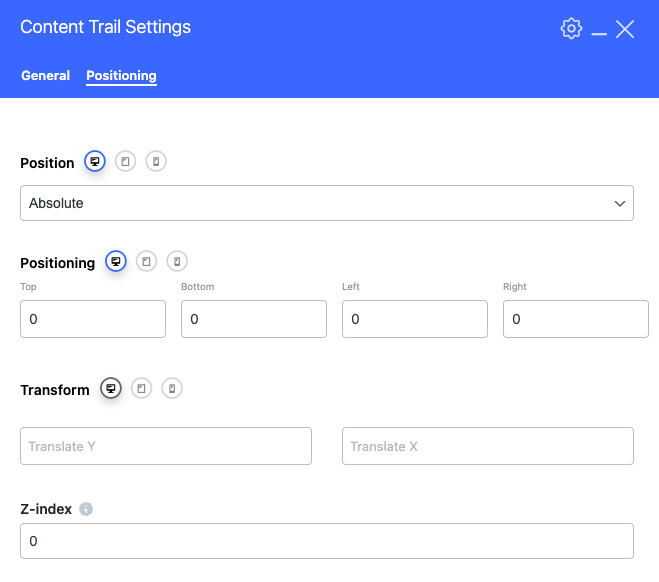Choose desktop breakpoint for Positioning
The height and width of the screenshot is (582, 659).
116,262
